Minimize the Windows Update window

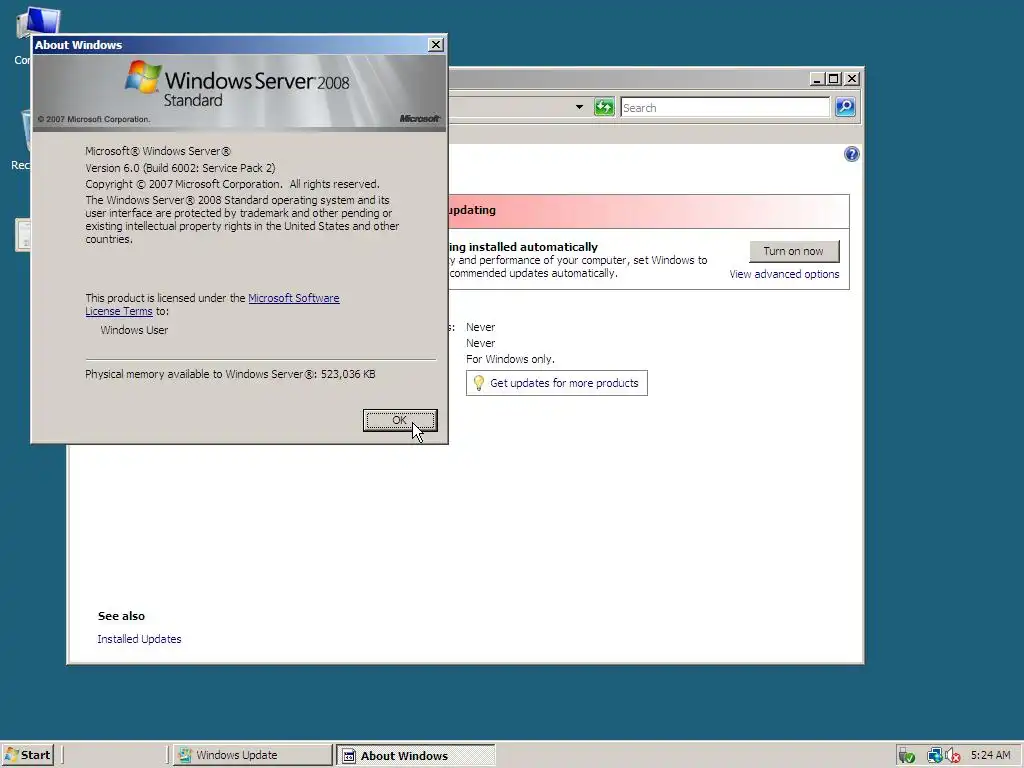[x=817, y=79]
